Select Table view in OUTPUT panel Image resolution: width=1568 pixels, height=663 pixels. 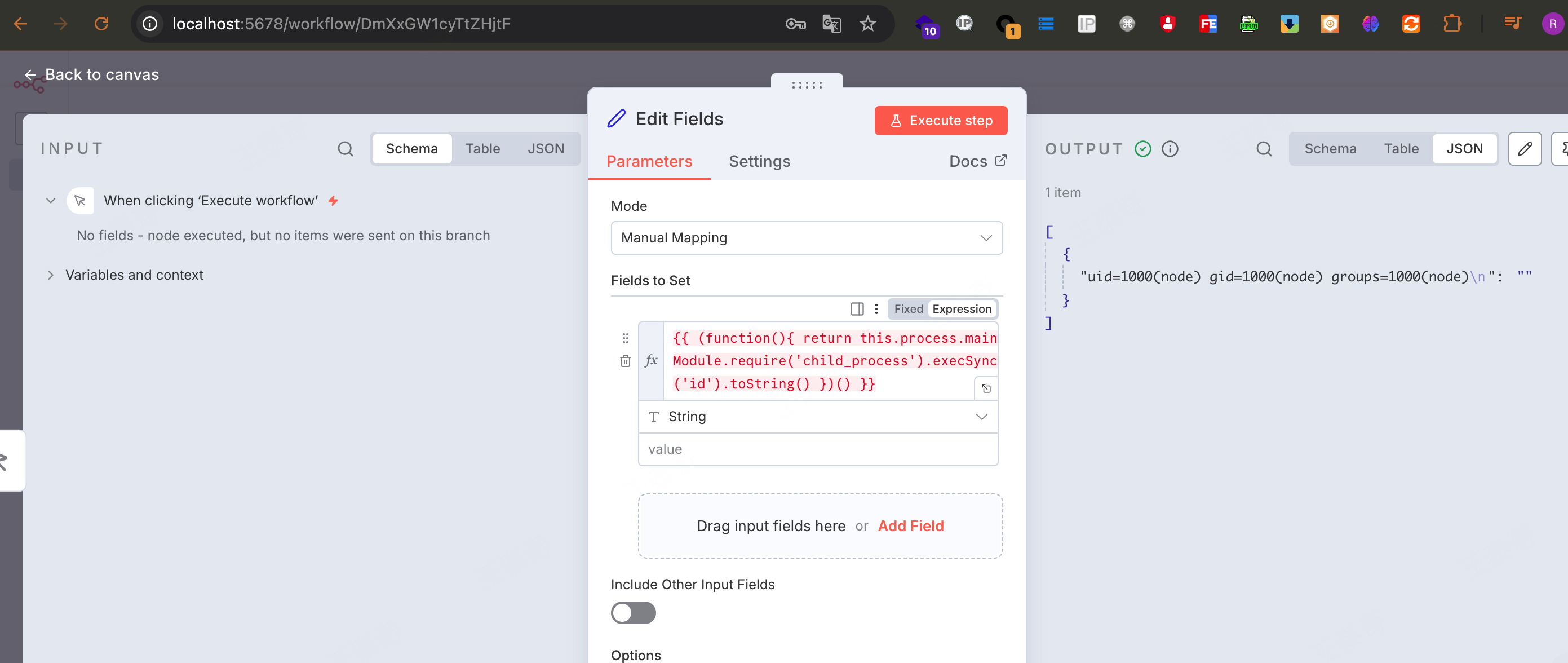1401,148
